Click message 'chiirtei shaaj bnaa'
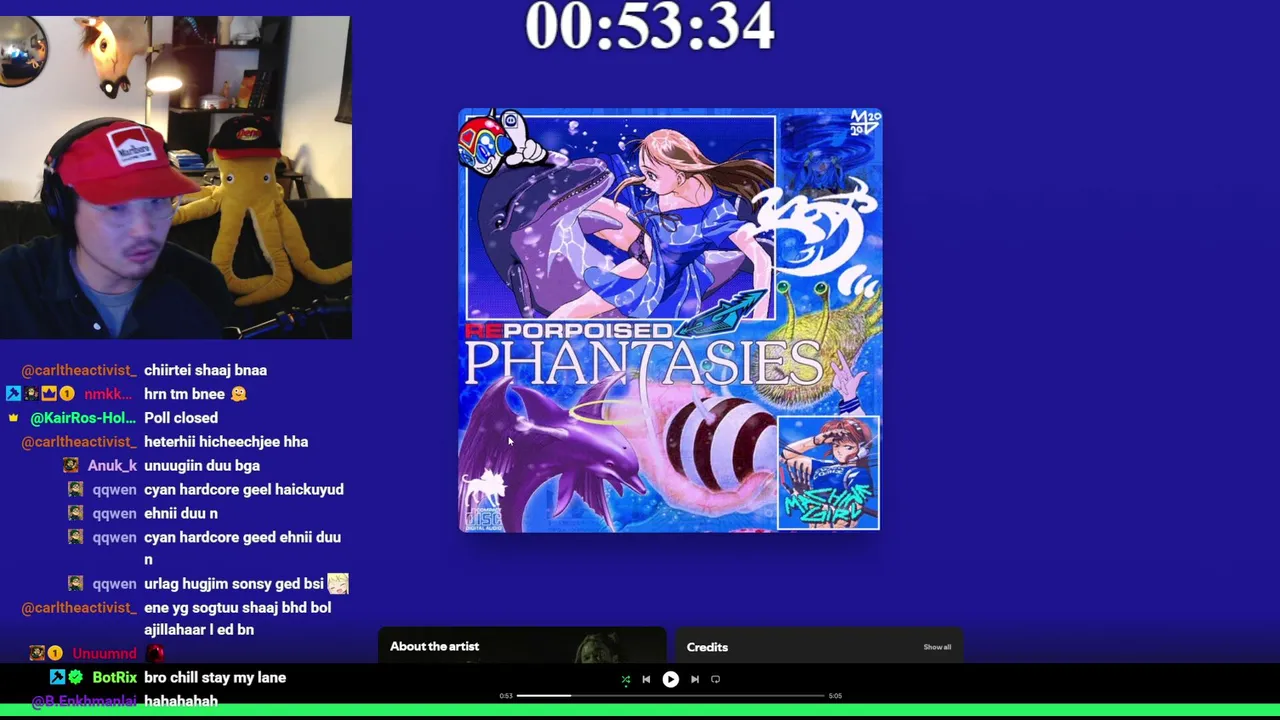 tap(205, 370)
